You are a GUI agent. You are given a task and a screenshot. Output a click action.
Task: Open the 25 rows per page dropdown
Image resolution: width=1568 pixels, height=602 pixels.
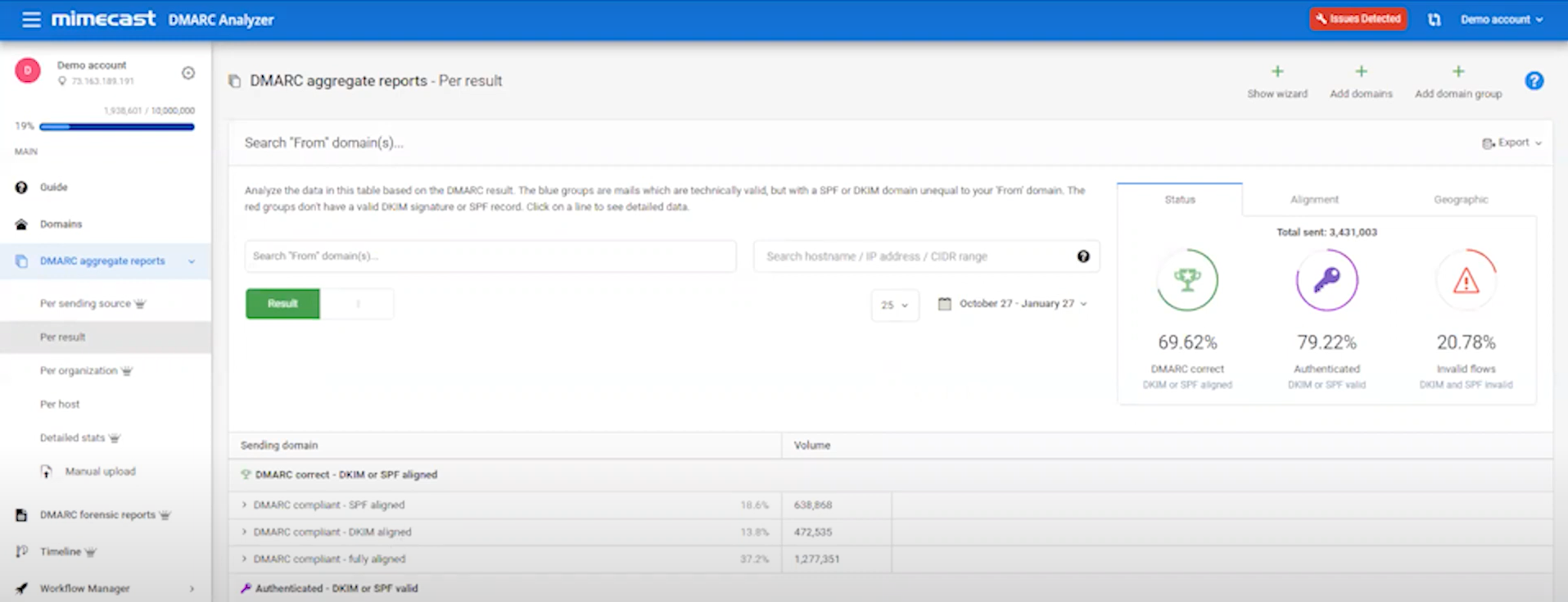894,305
